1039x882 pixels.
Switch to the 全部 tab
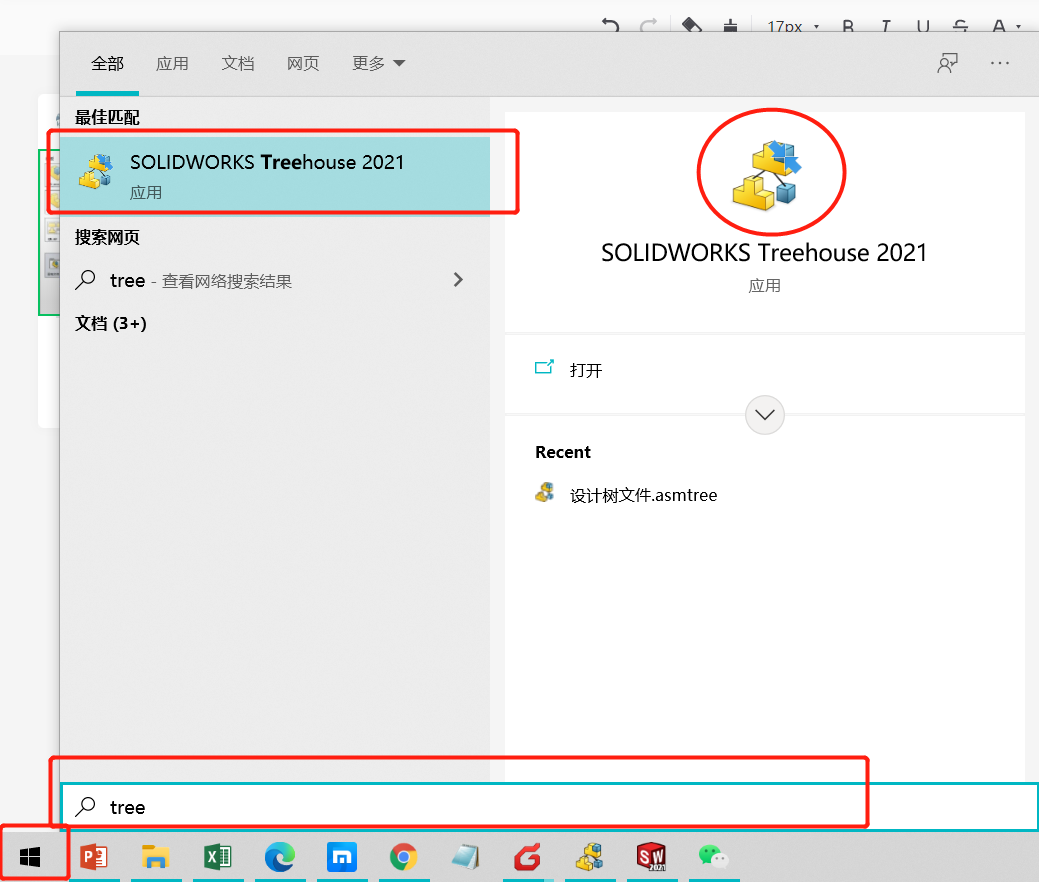(x=107, y=64)
